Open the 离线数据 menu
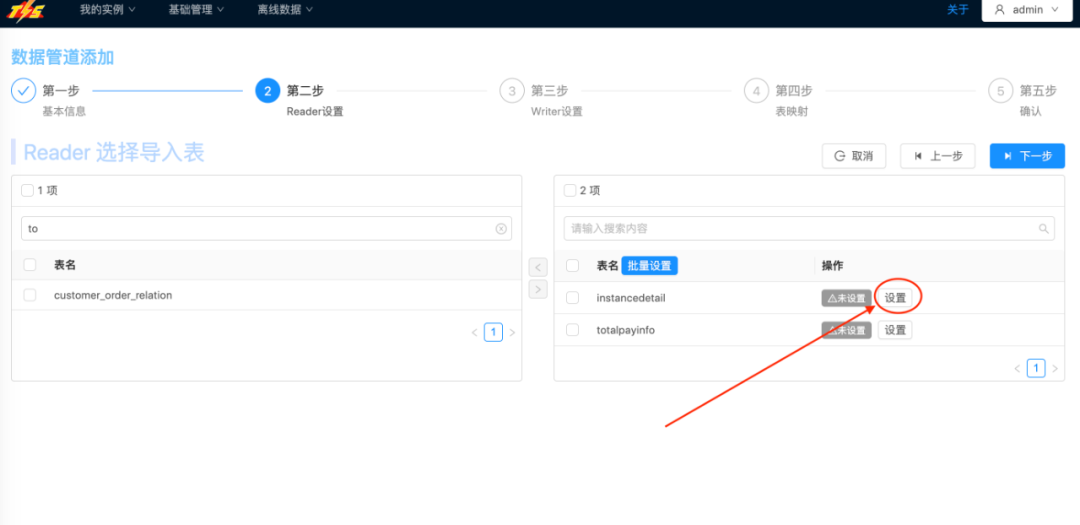 click(x=285, y=10)
